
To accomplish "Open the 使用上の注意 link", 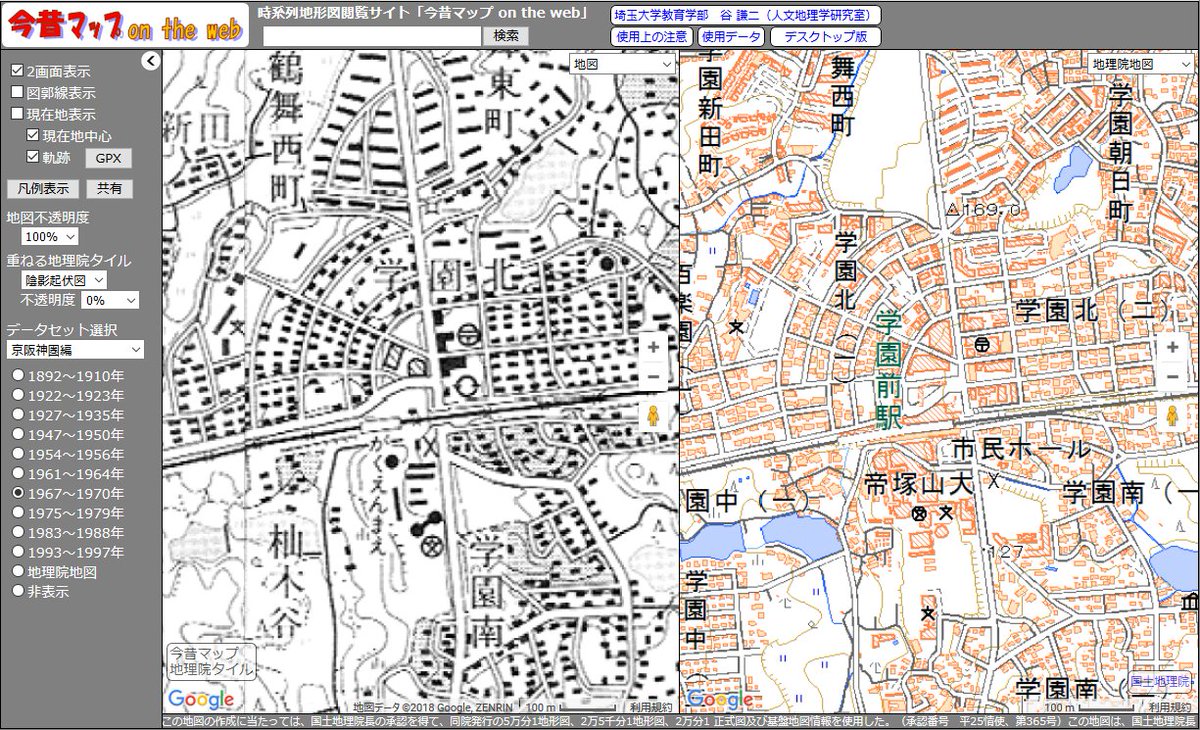I will [x=651, y=37].
